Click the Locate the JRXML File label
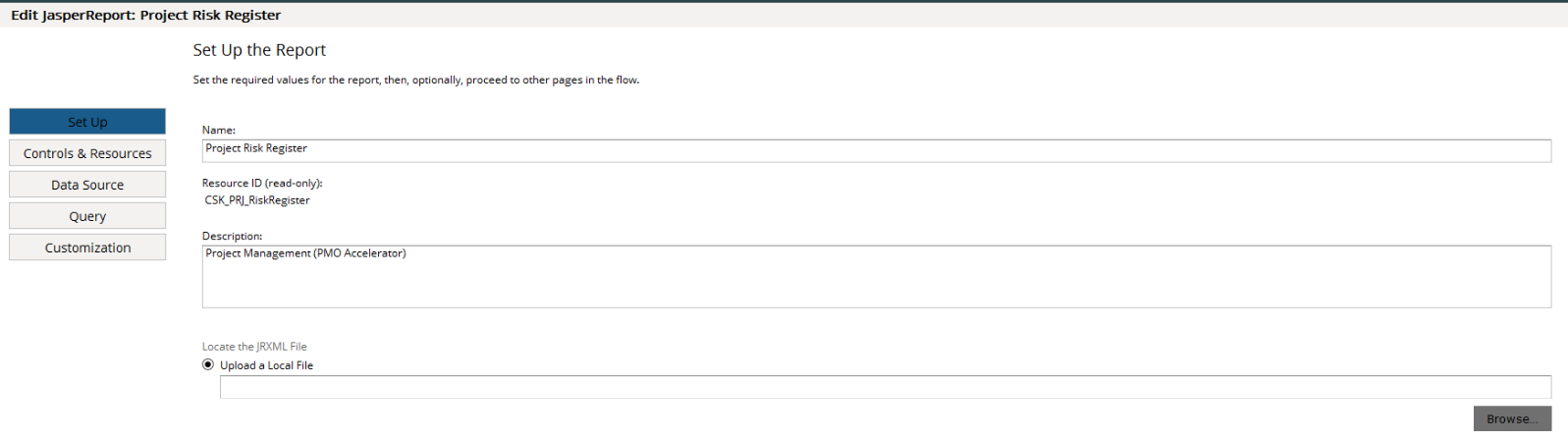Viewport: 1568px width, 441px height. [254, 347]
